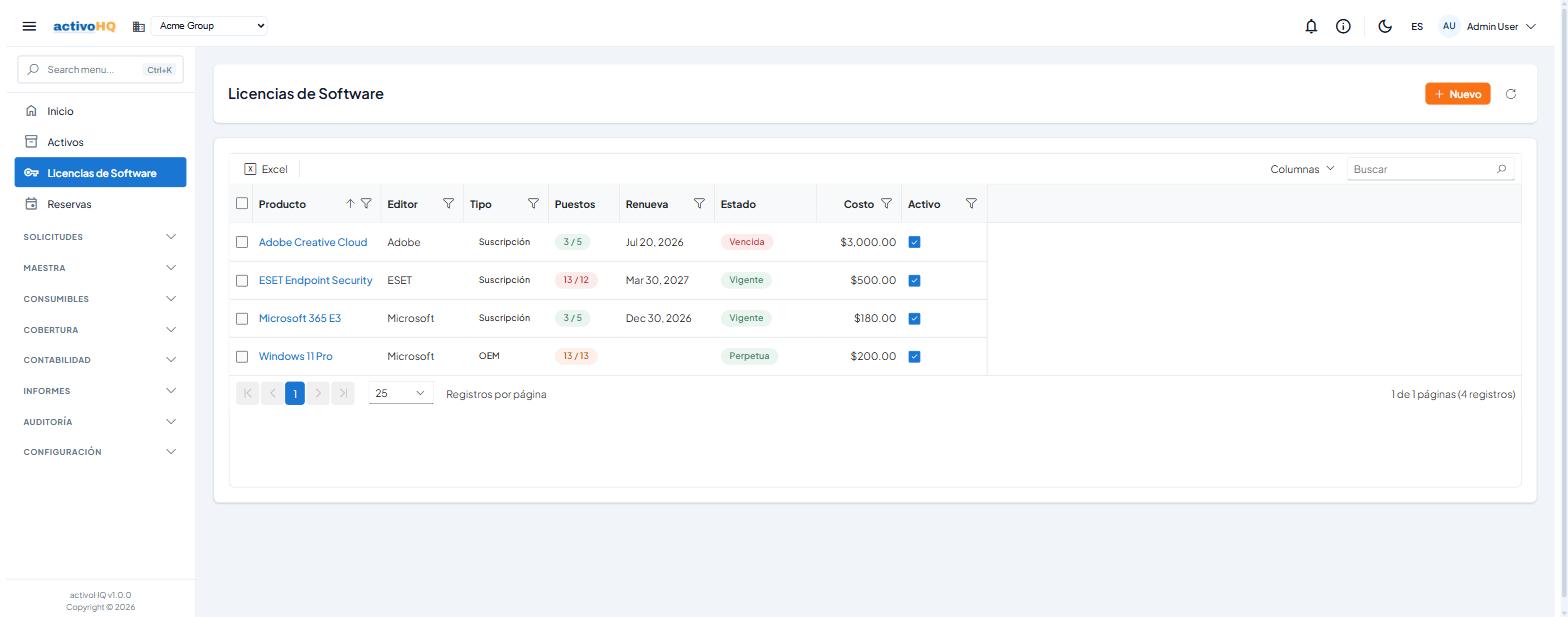
Task: Change the 25 records per page dropdown
Action: tap(401, 393)
